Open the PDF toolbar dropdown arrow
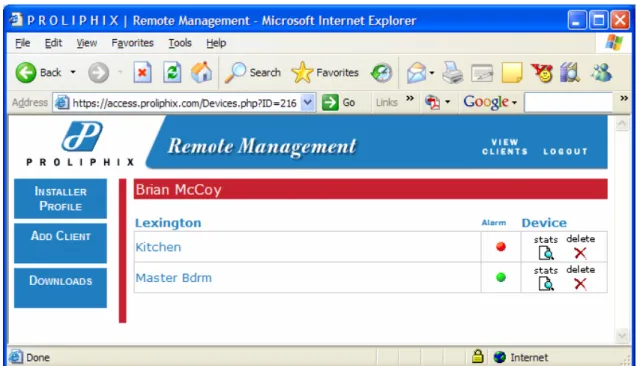The image size is (640, 366). tap(448, 102)
